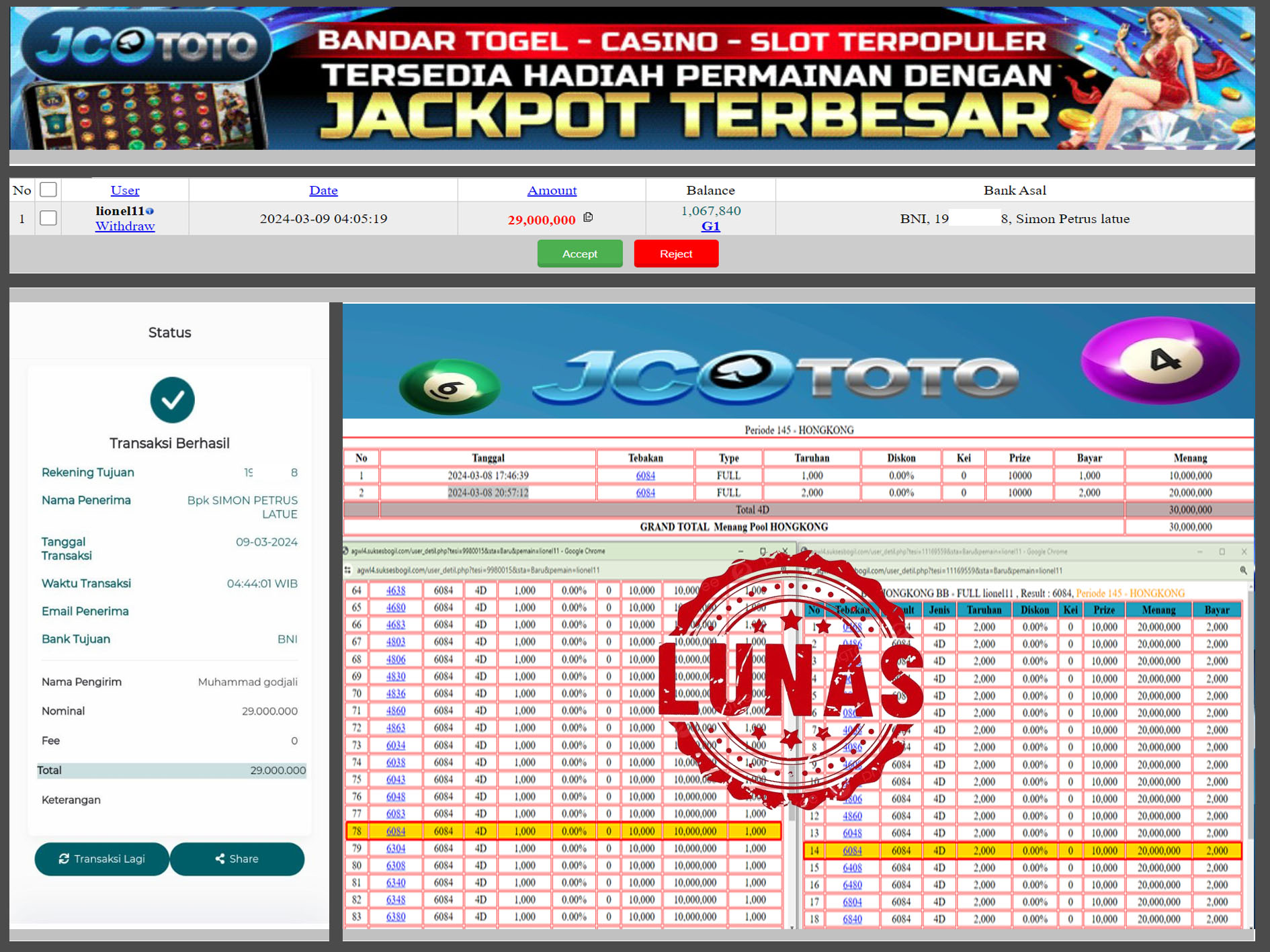Open the 6083 link in row 77

[x=396, y=814]
